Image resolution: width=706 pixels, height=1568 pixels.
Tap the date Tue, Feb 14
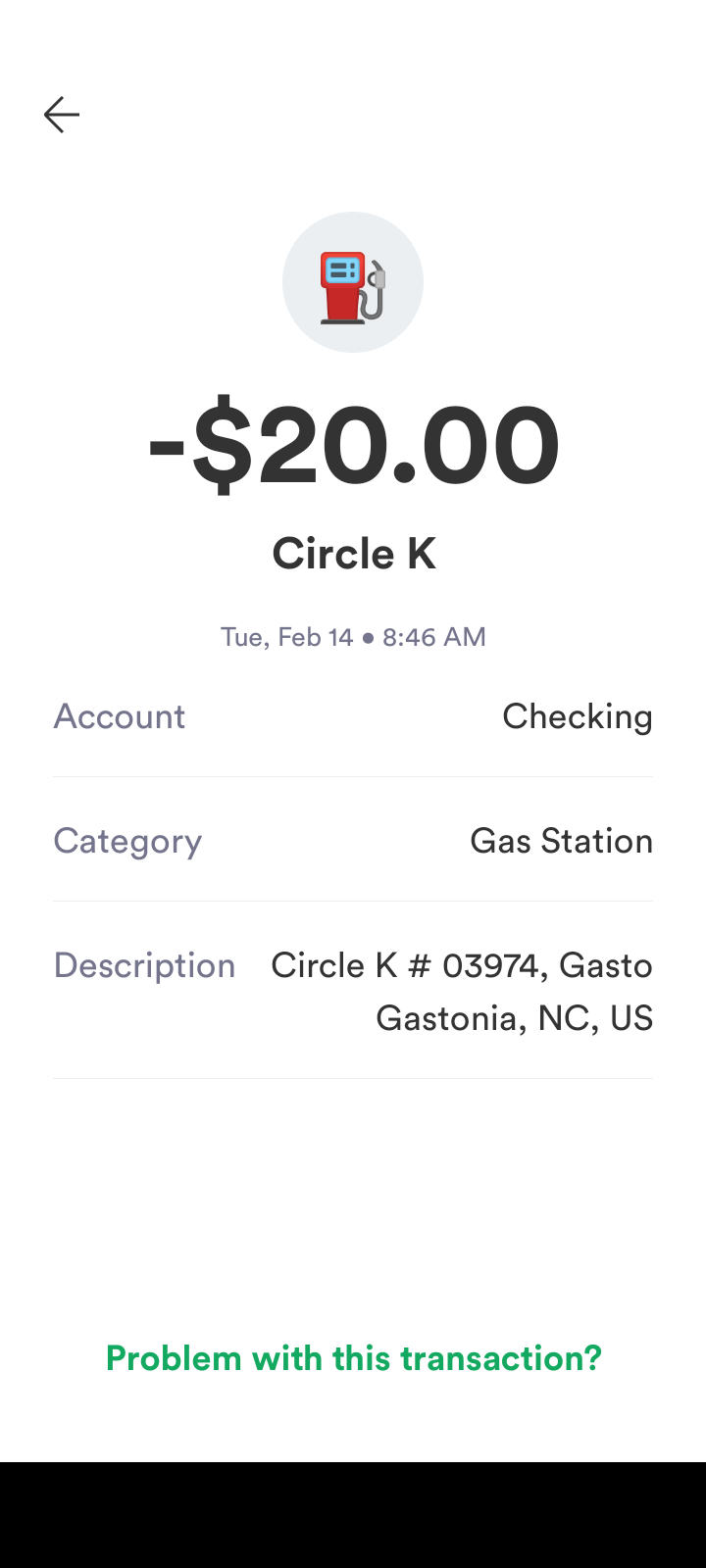click(x=286, y=637)
